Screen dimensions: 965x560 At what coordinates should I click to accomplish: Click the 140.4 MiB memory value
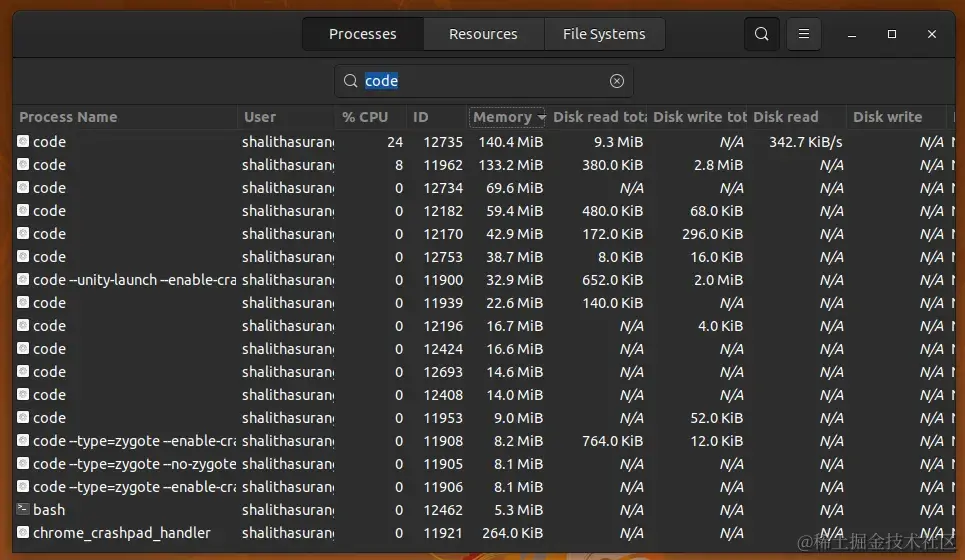[510, 142]
